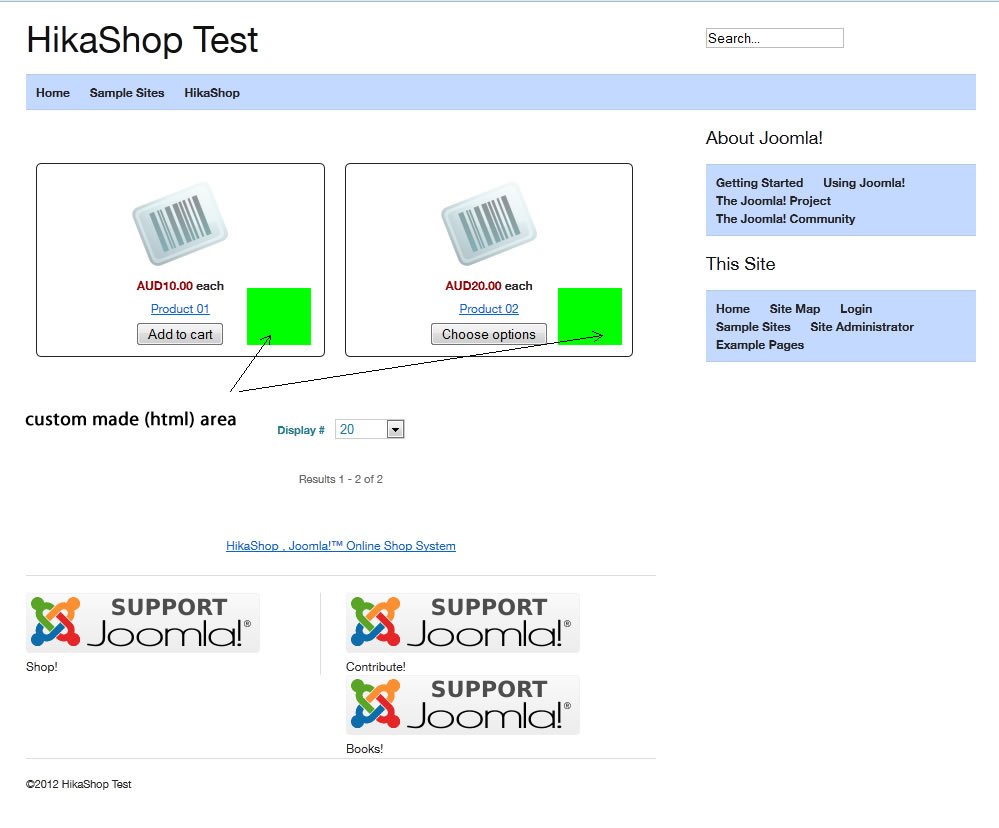Click the Contribute! caption text

point(376,667)
